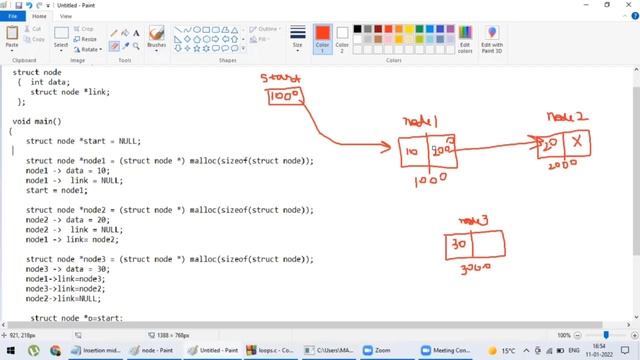
Task: Click the Redo arrow in title bar
Action: (x=39, y=5)
